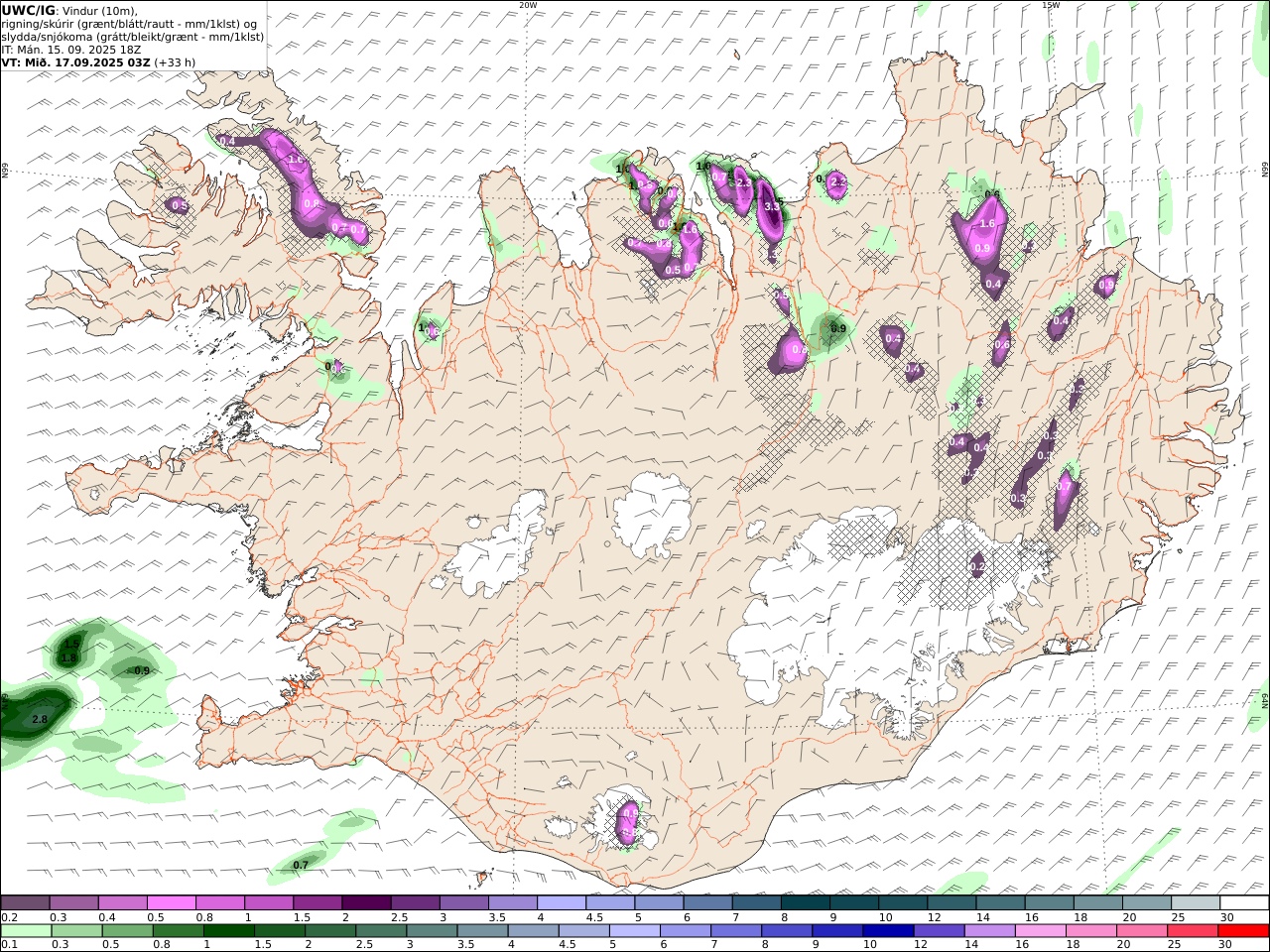The height and width of the screenshot is (952, 1270).
Task: Click the '20W' longitude label
Action: [x=528, y=5]
